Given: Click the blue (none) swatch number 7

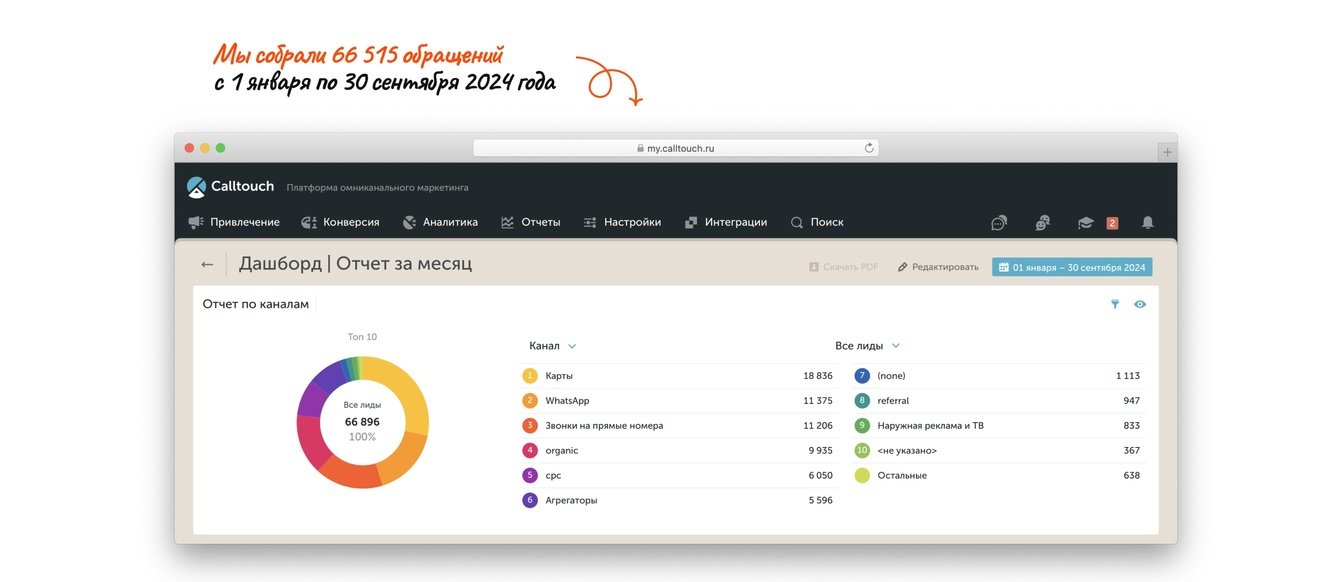Looking at the screenshot, I should click(x=862, y=376).
